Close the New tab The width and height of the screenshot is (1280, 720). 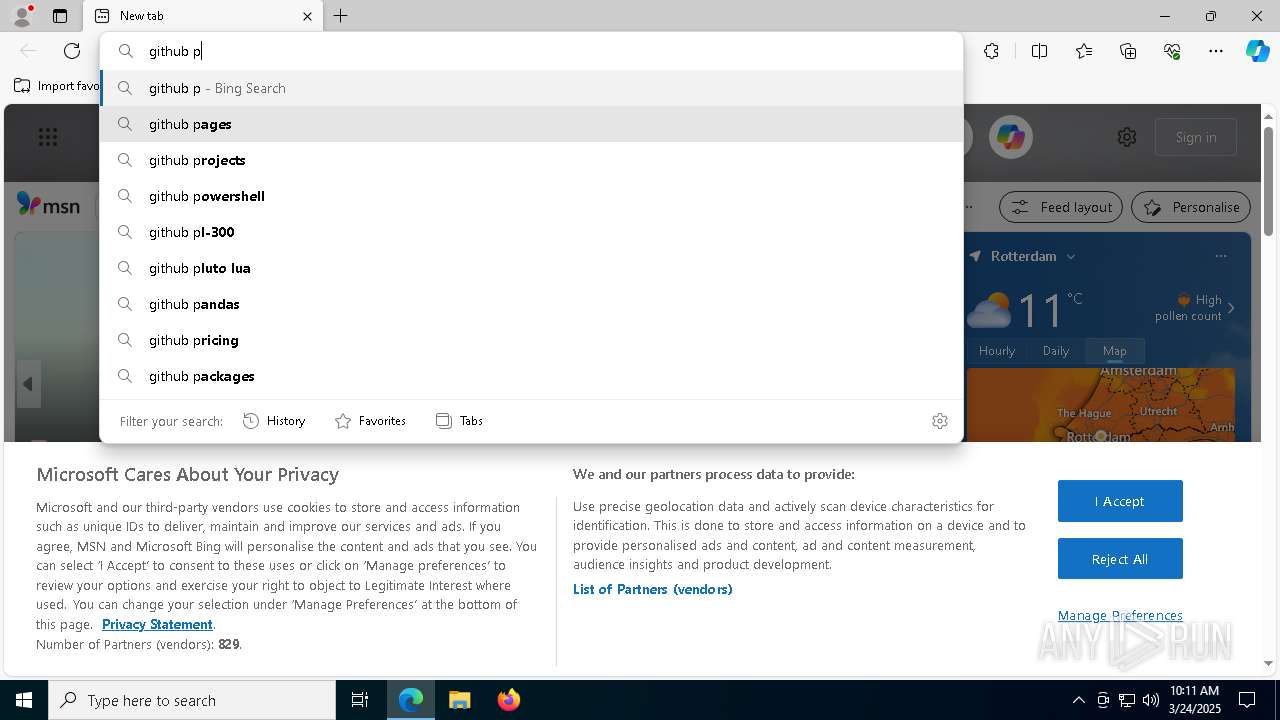[x=307, y=16]
